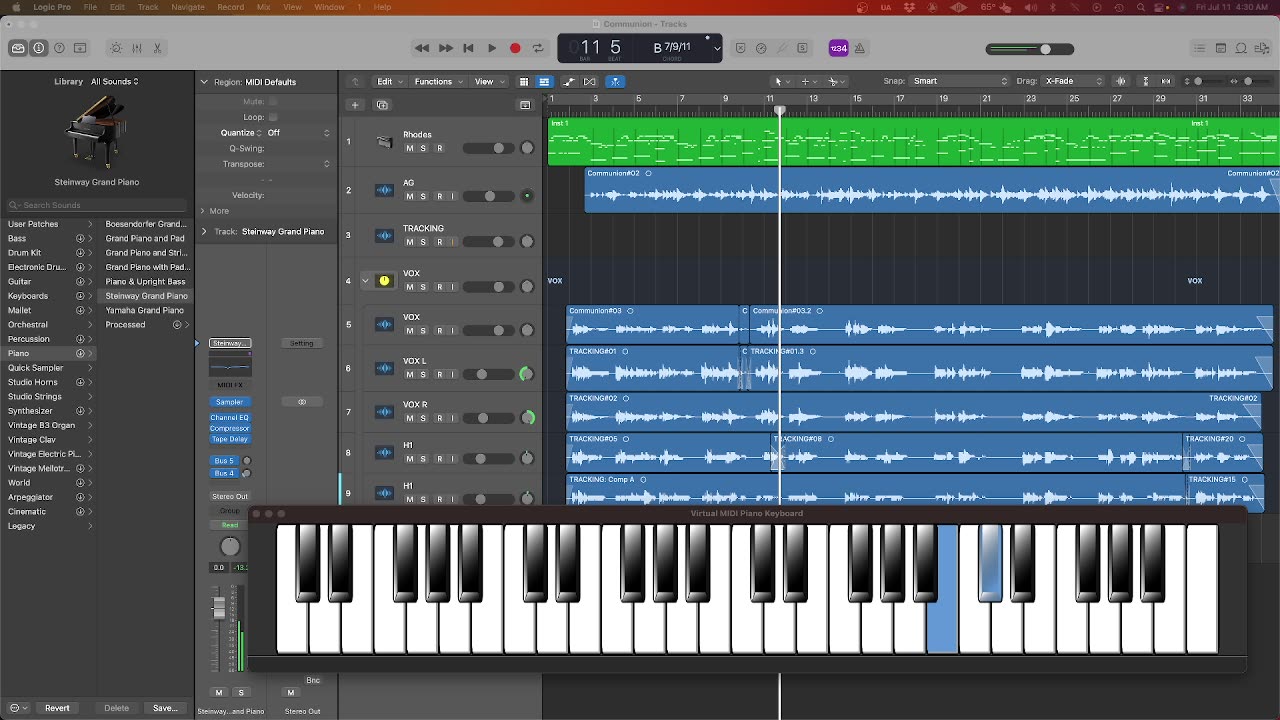Screen dimensions: 1280x720
Task: Open the Drag X-Fade dropdown
Action: (x=1074, y=81)
